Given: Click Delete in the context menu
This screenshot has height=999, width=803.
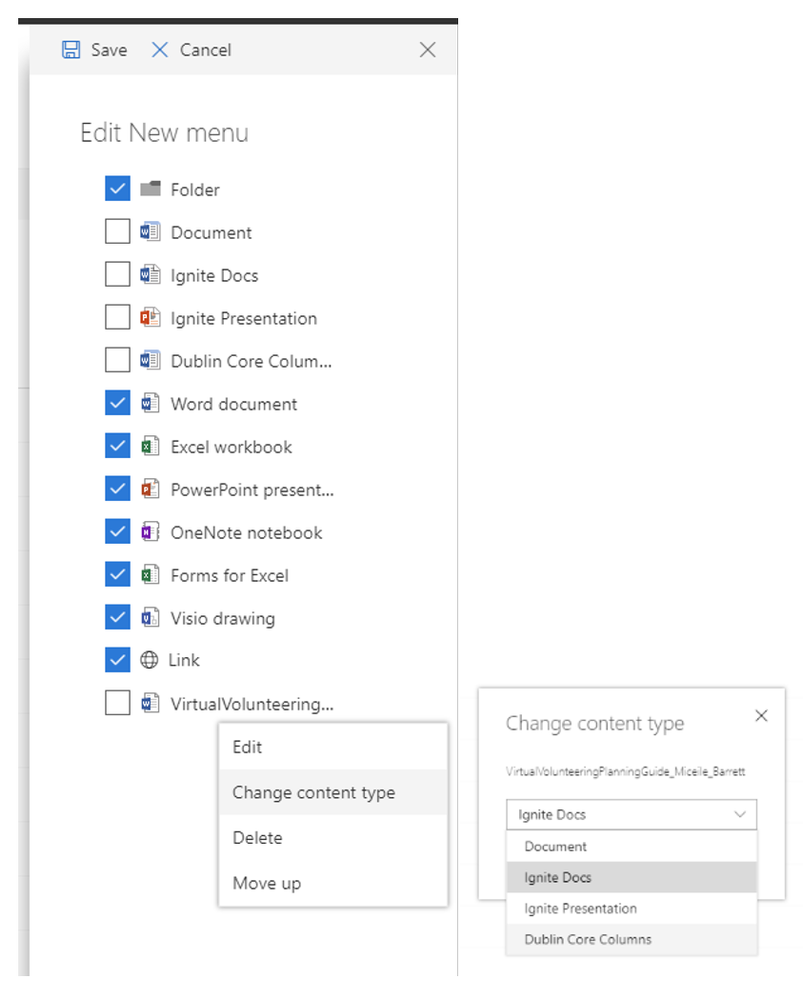Looking at the screenshot, I should click(258, 838).
